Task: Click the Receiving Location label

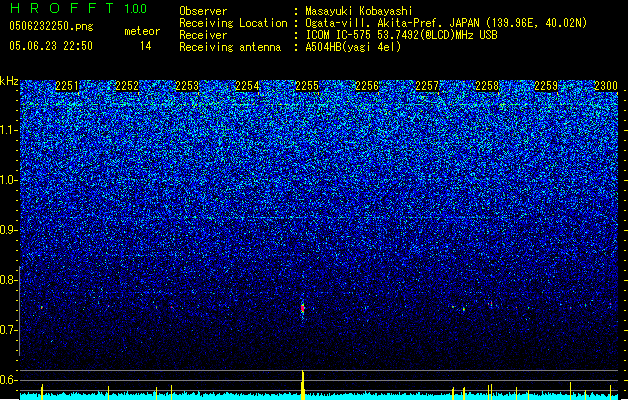Action: 233,23
